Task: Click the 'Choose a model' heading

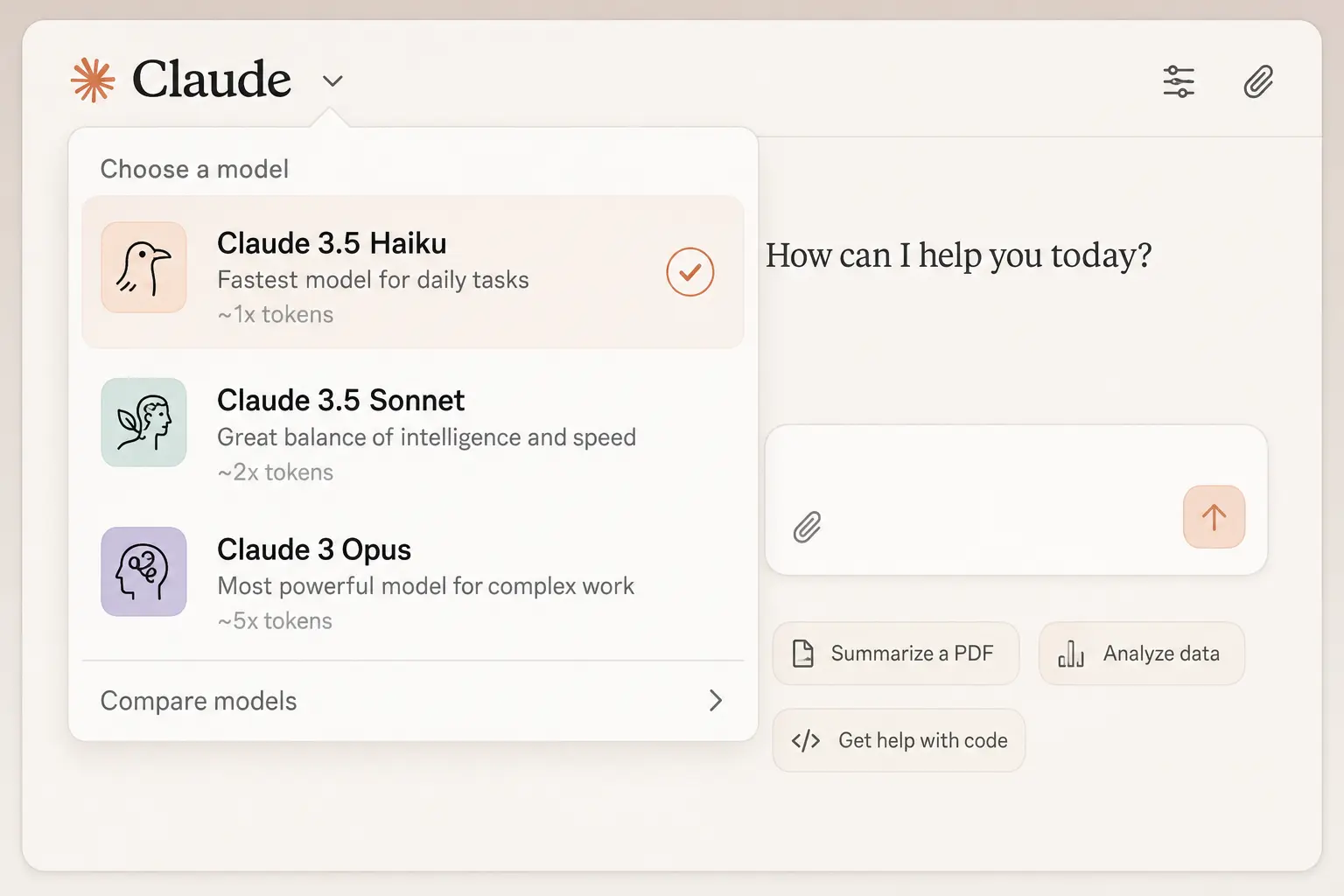Action: (194, 169)
